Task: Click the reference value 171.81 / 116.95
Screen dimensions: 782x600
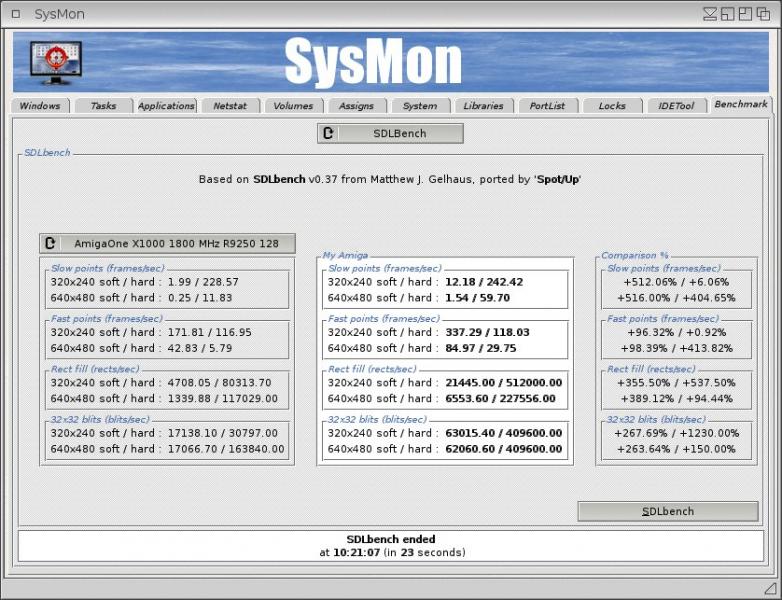Action: click(209, 332)
